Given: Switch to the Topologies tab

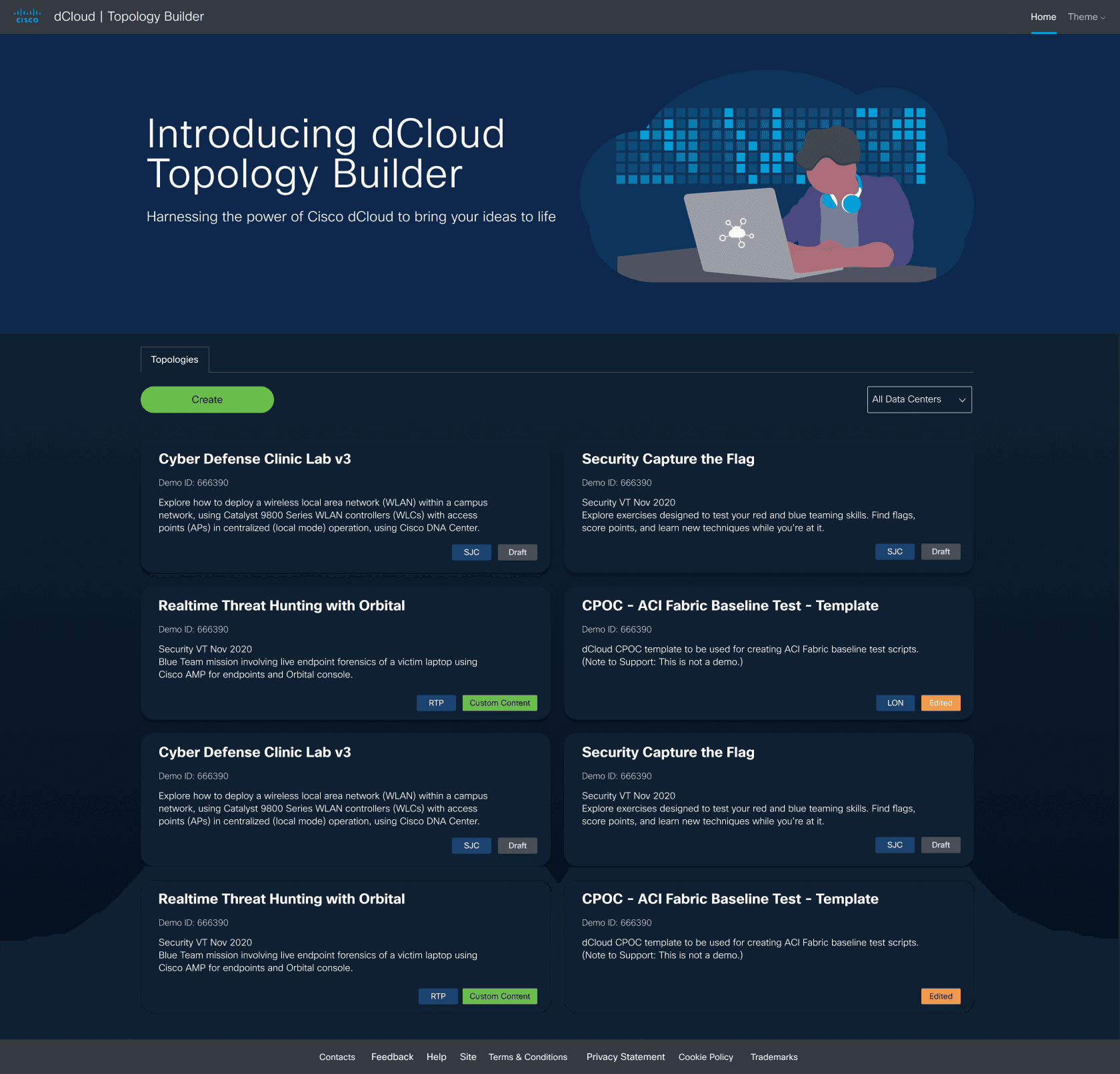Looking at the screenshot, I should 175,359.
